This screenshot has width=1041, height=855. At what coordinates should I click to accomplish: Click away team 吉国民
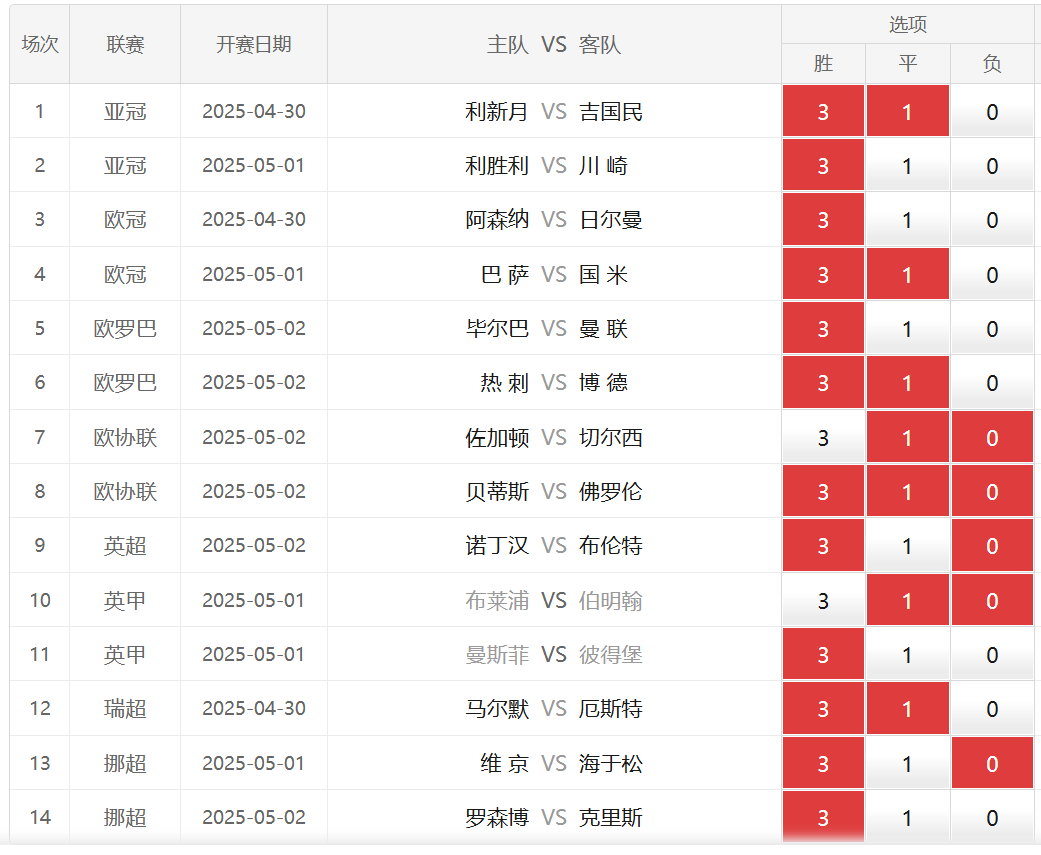(611, 111)
